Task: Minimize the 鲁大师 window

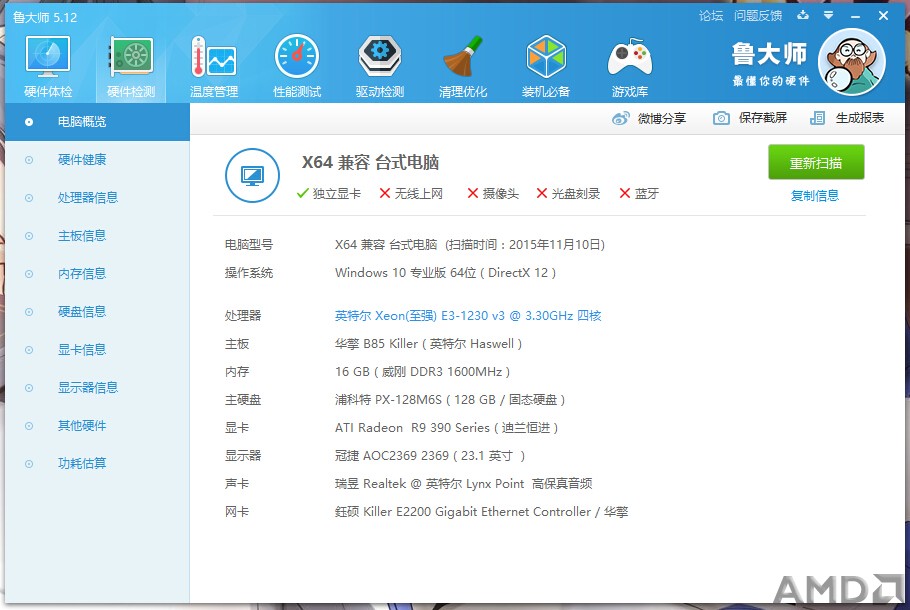Action: click(x=855, y=16)
